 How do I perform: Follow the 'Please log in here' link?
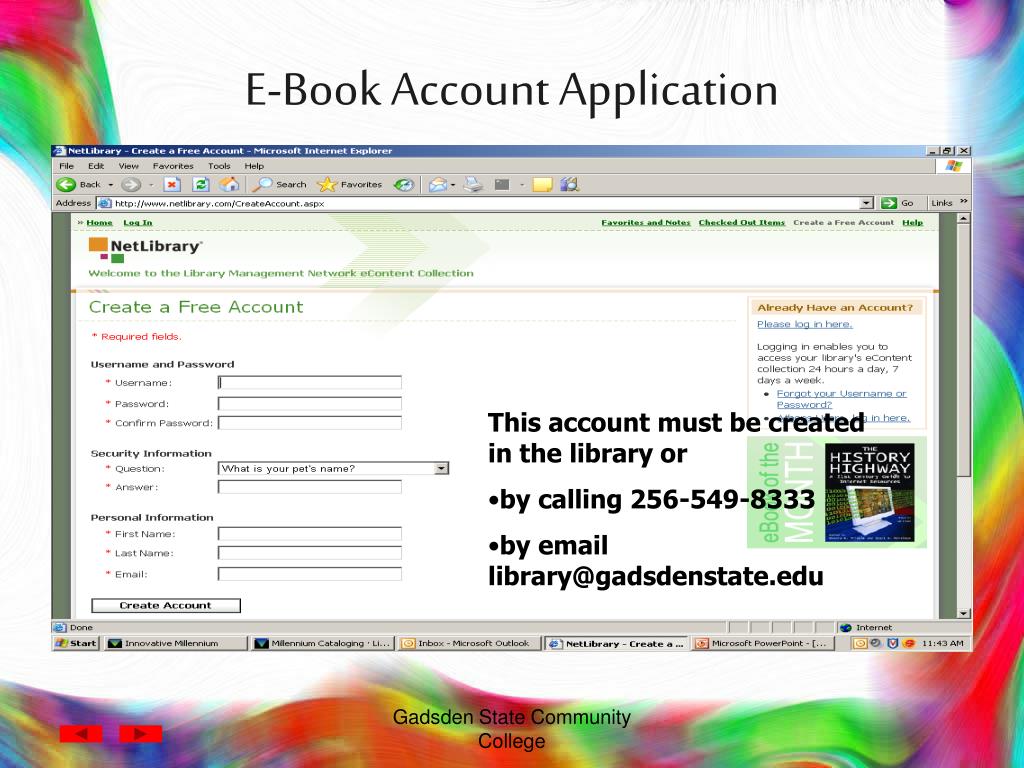[x=805, y=324]
